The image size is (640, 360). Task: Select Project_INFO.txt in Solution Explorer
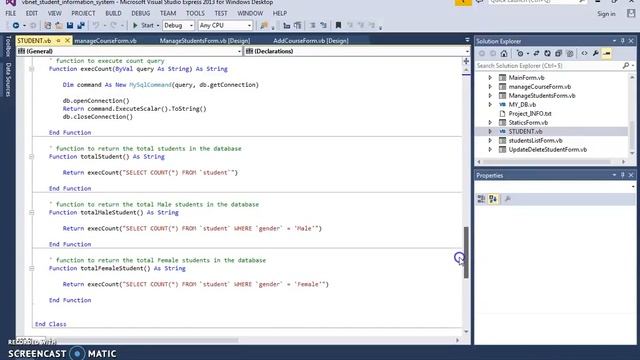coord(530,113)
